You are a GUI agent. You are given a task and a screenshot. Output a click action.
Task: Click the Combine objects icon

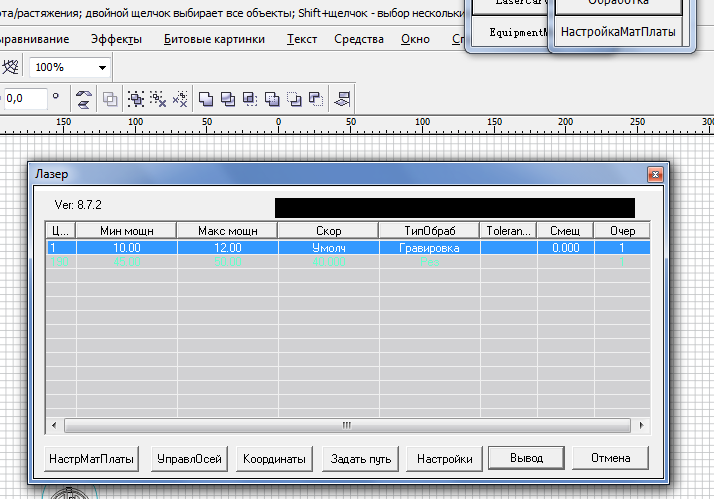[x=109, y=99]
